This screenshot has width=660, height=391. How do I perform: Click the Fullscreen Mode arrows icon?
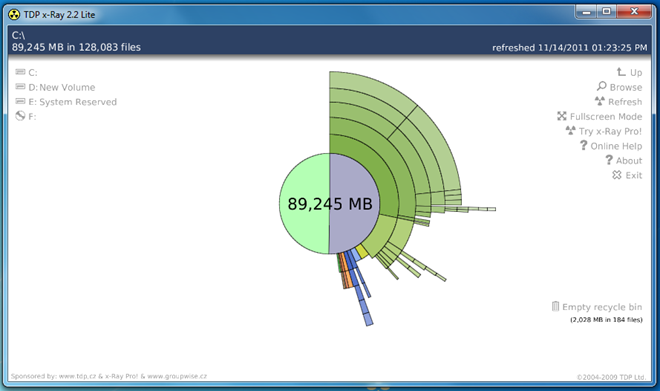562,116
